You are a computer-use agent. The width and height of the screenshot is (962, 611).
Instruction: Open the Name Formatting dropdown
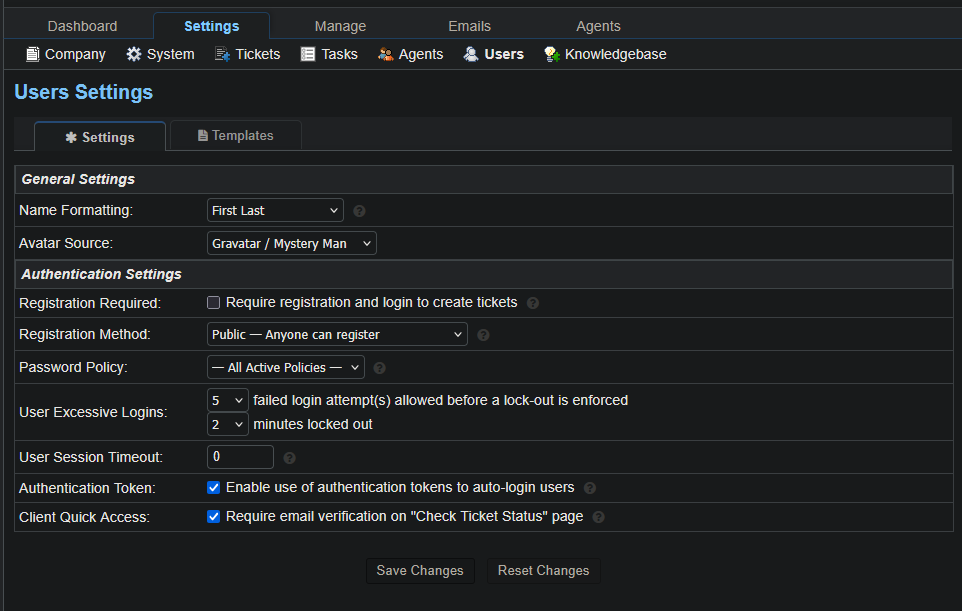pyautogui.click(x=275, y=210)
